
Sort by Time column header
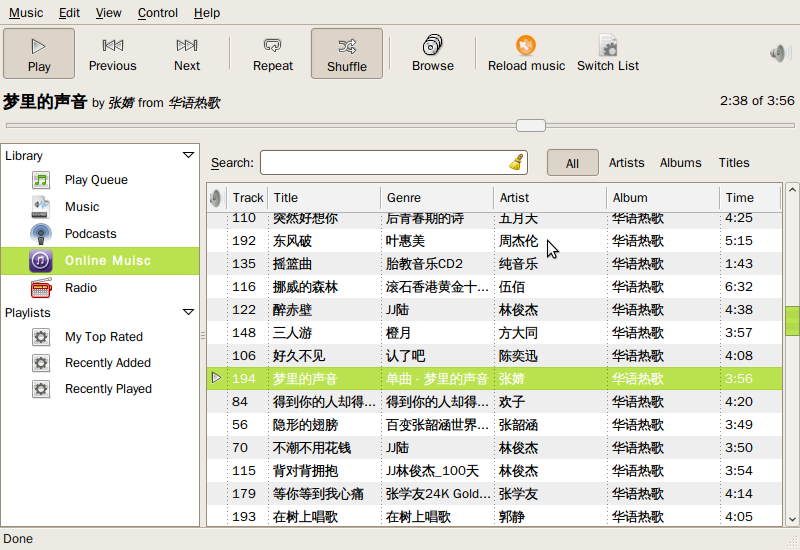coord(750,198)
